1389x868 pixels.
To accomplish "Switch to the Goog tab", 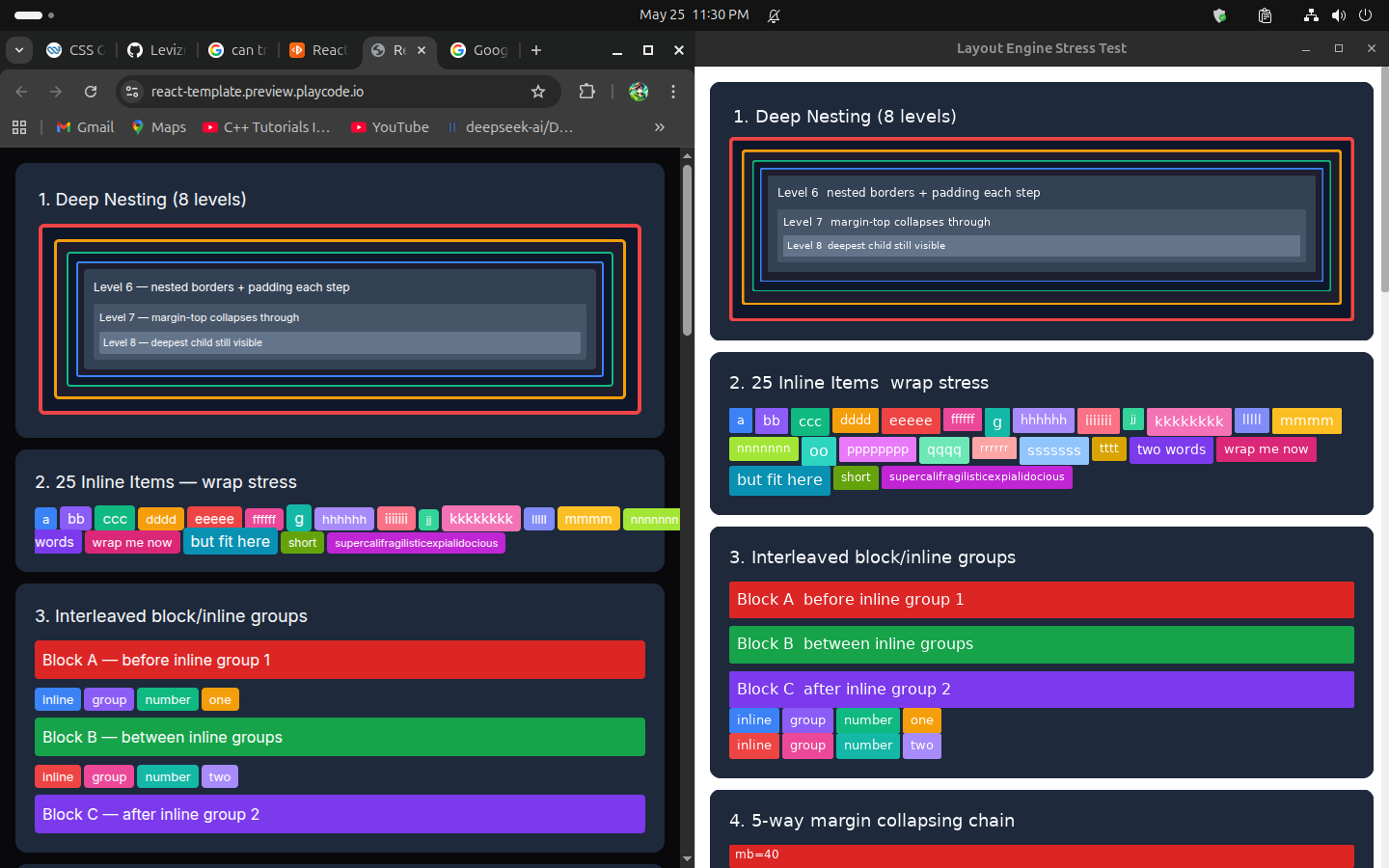I will (x=479, y=50).
